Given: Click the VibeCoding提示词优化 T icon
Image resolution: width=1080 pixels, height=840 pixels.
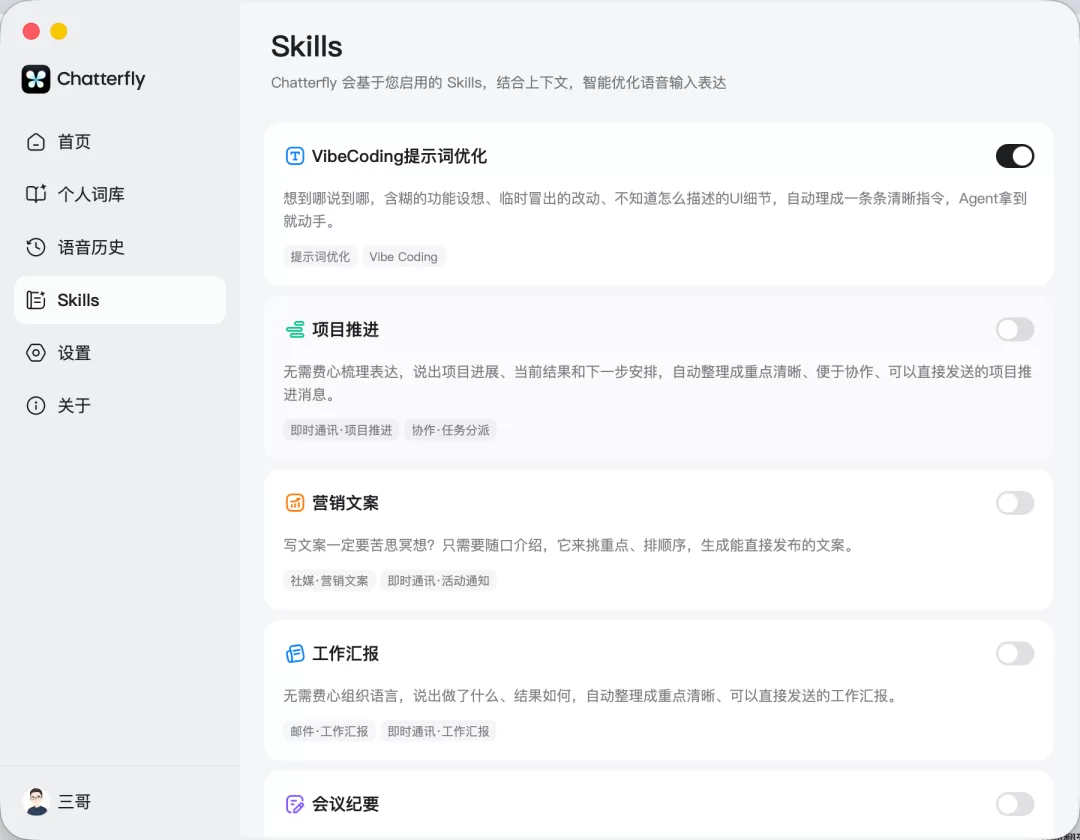Looking at the screenshot, I should pos(295,156).
